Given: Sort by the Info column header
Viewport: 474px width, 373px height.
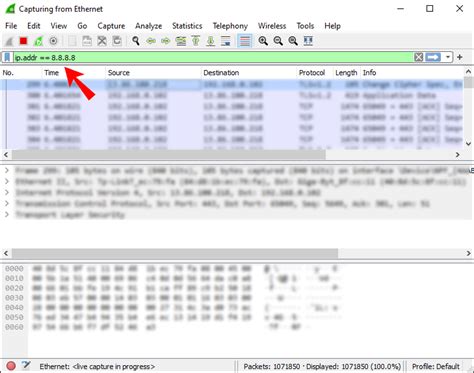Looking at the screenshot, I should [411, 73].
